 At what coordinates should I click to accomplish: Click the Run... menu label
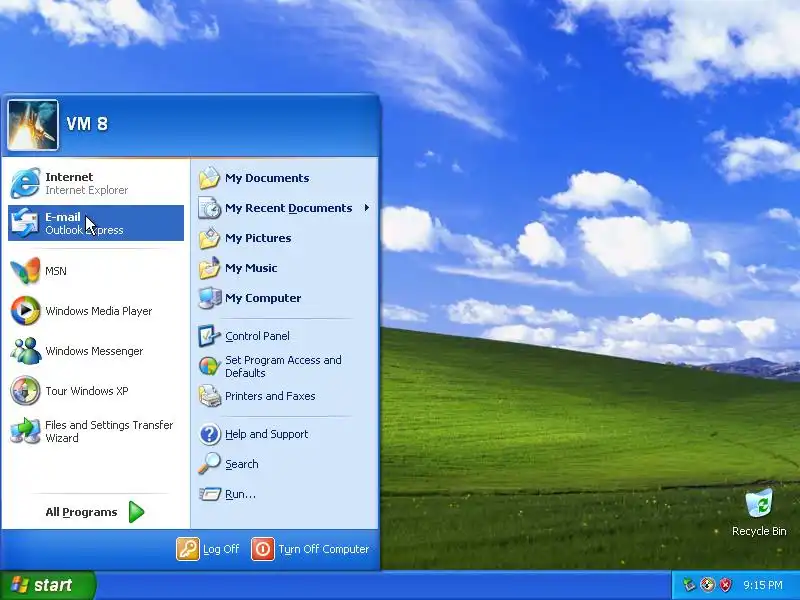(x=240, y=494)
